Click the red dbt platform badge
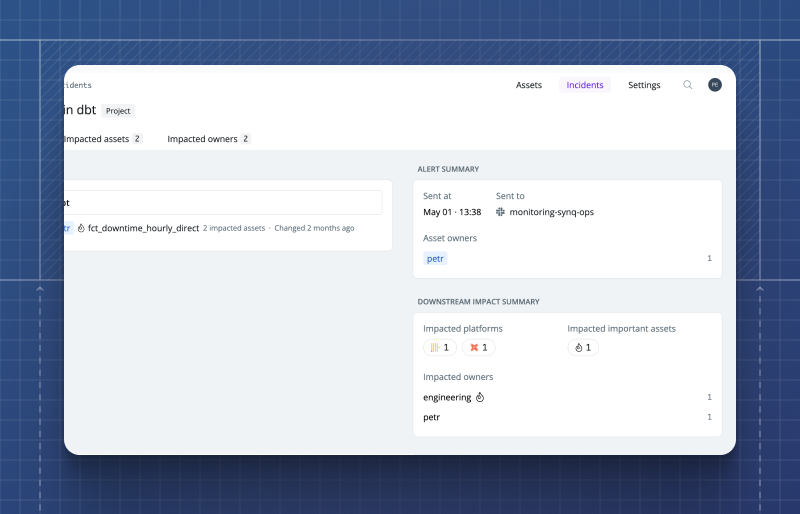Screen dimensions: 800x514 click(x=479, y=348)
